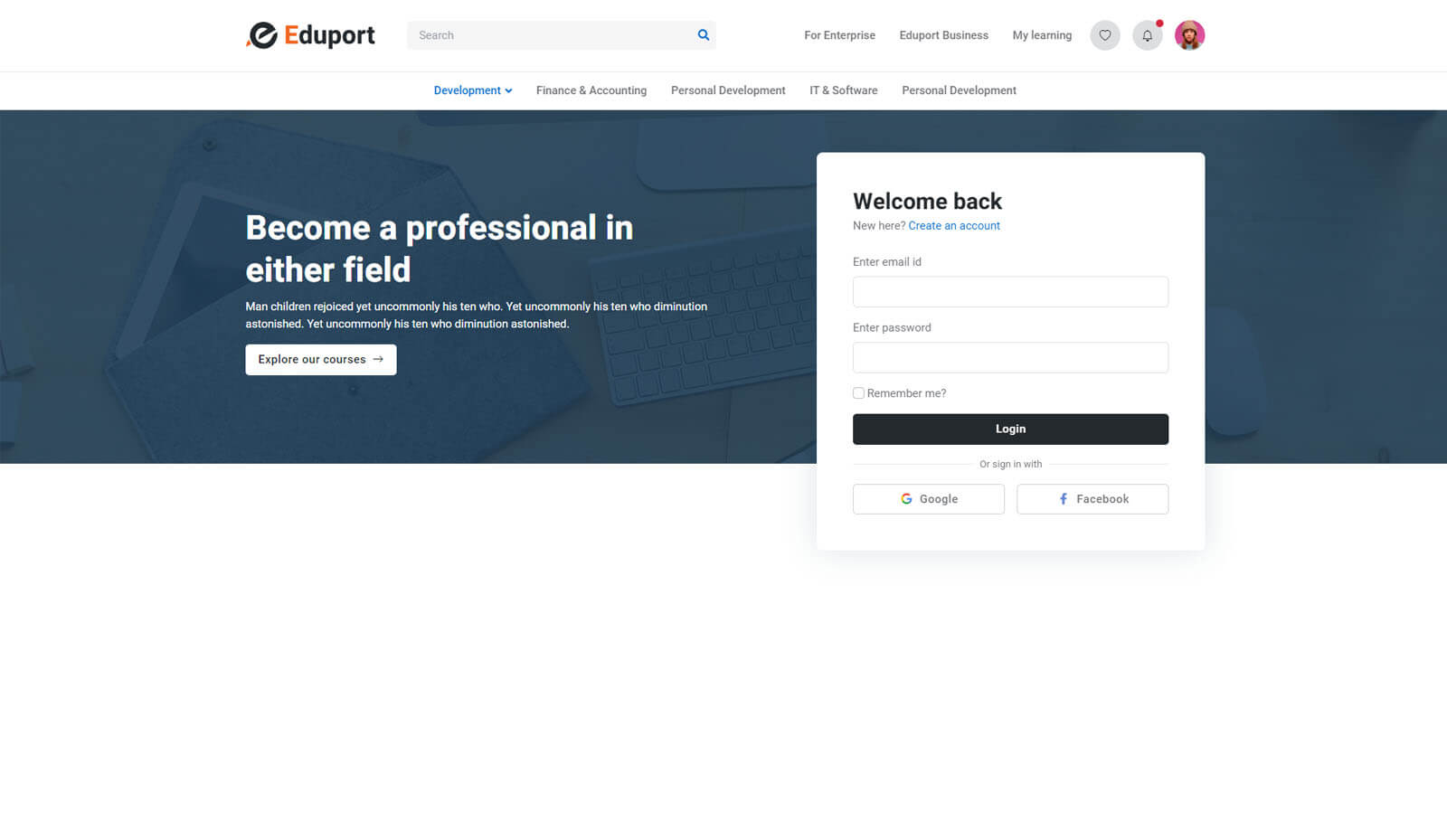Sign in with the Google button
The height and width of the screenshot is (840, 1447).
tap(928, 499)
